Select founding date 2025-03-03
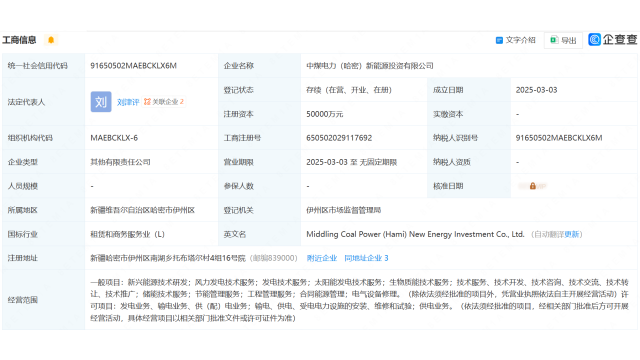 536,90
